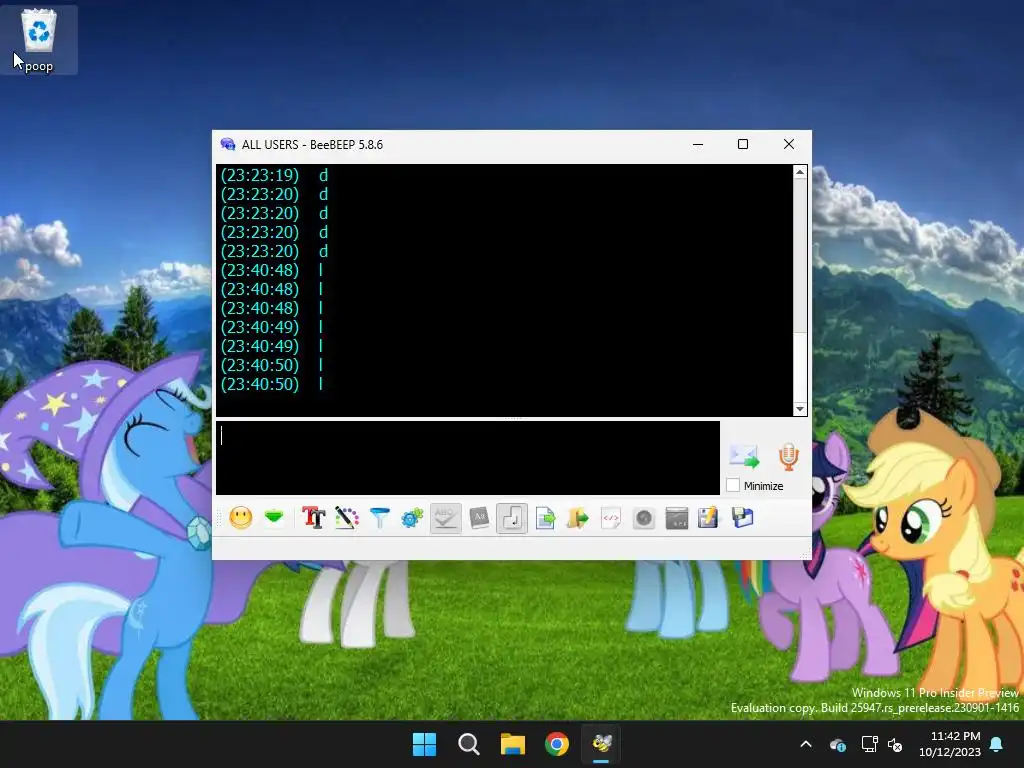Click the blue funnel message filter icon

point(379,519)
